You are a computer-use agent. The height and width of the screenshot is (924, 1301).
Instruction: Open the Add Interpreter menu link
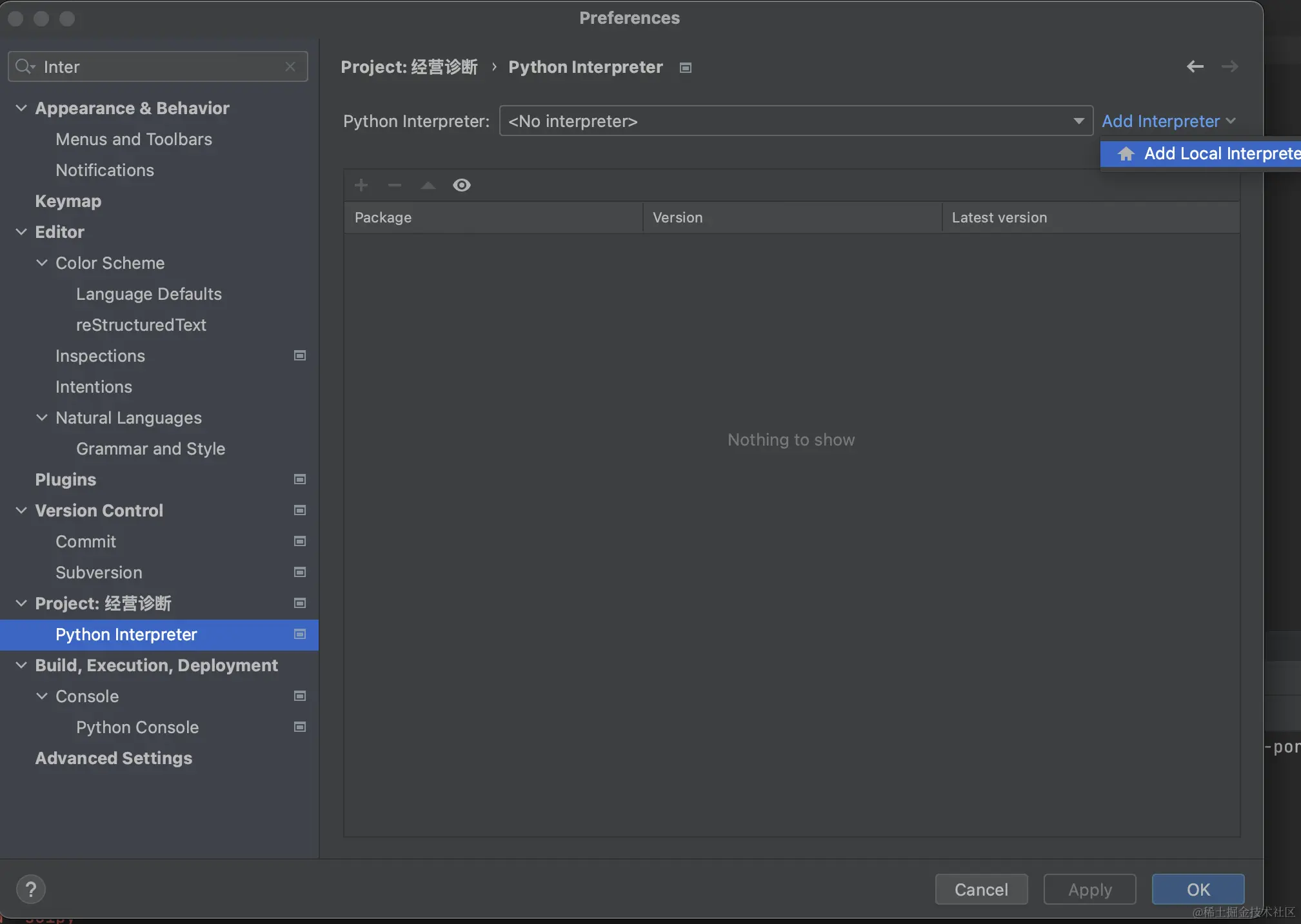1168,121
